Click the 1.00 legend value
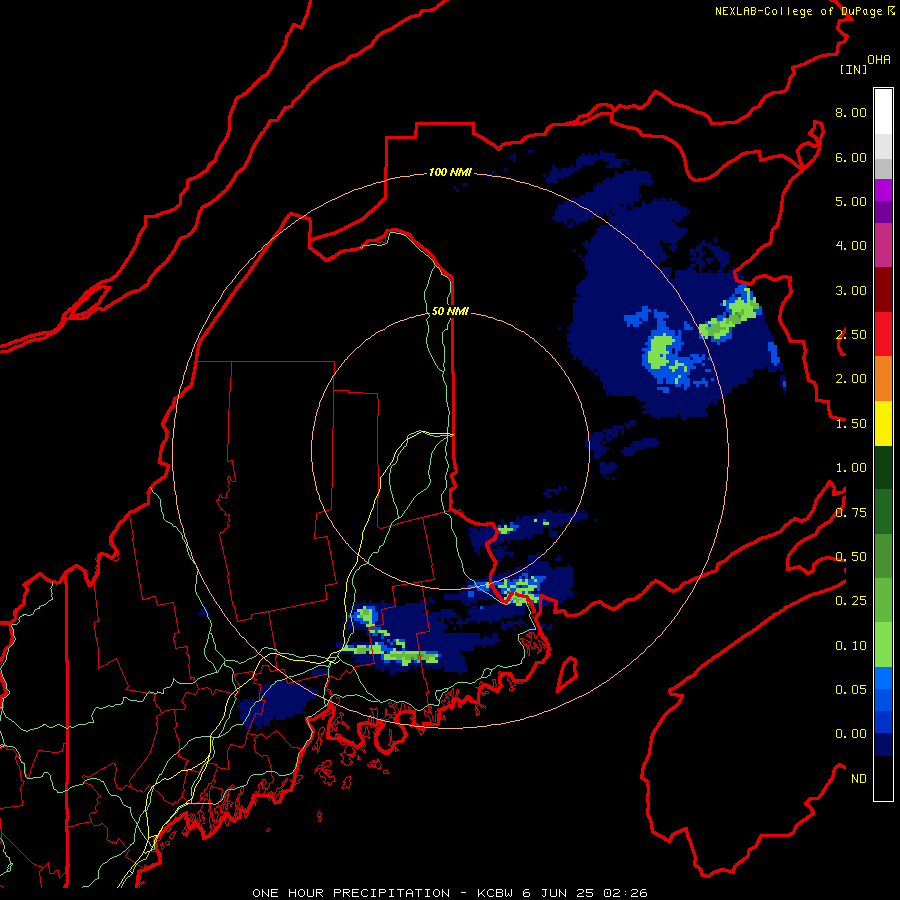Image resolution: width=900 pixels, height=900 pixels. [851, 468]
